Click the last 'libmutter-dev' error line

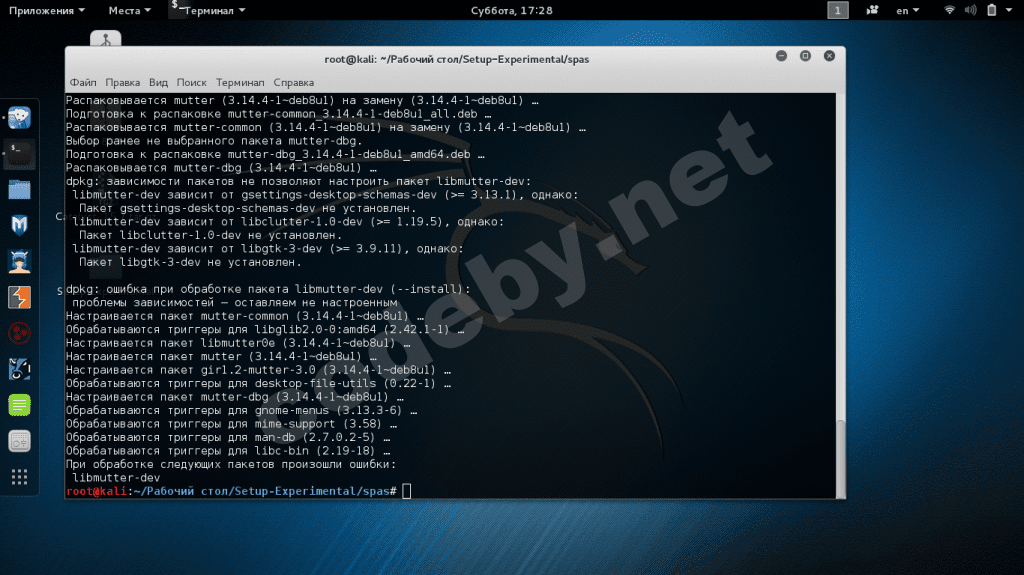(116, 478)
